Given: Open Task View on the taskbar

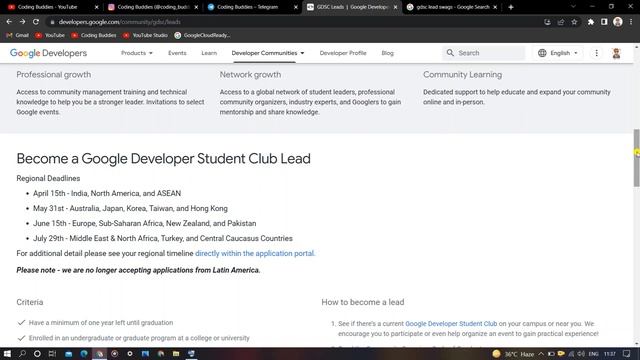Looking at the screenshot, I should point(52,354).
